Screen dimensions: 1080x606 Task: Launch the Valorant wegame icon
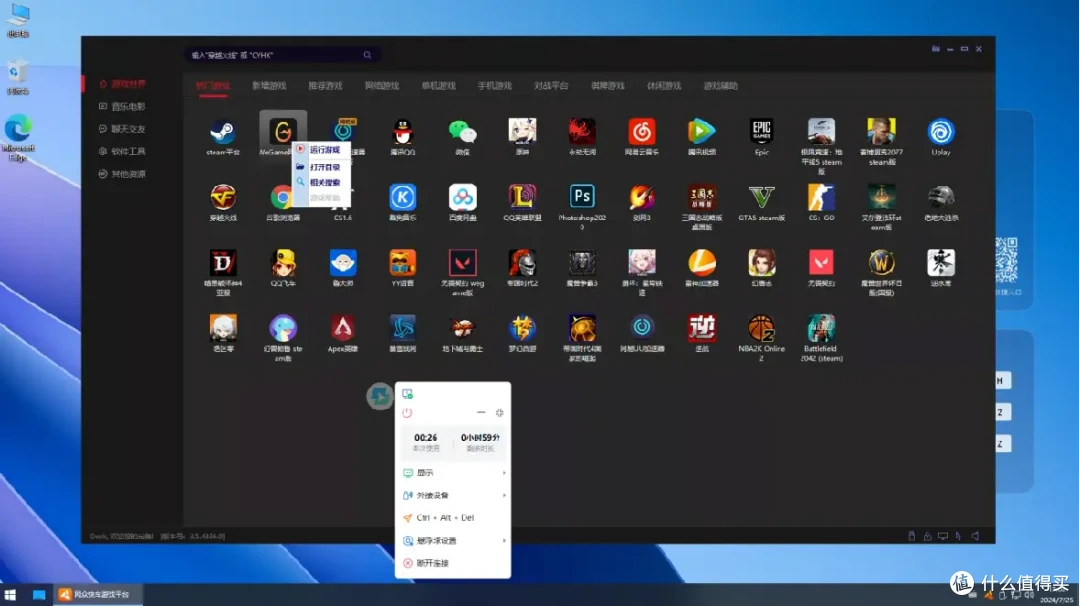pyautogui.click(x=462, y=263)
